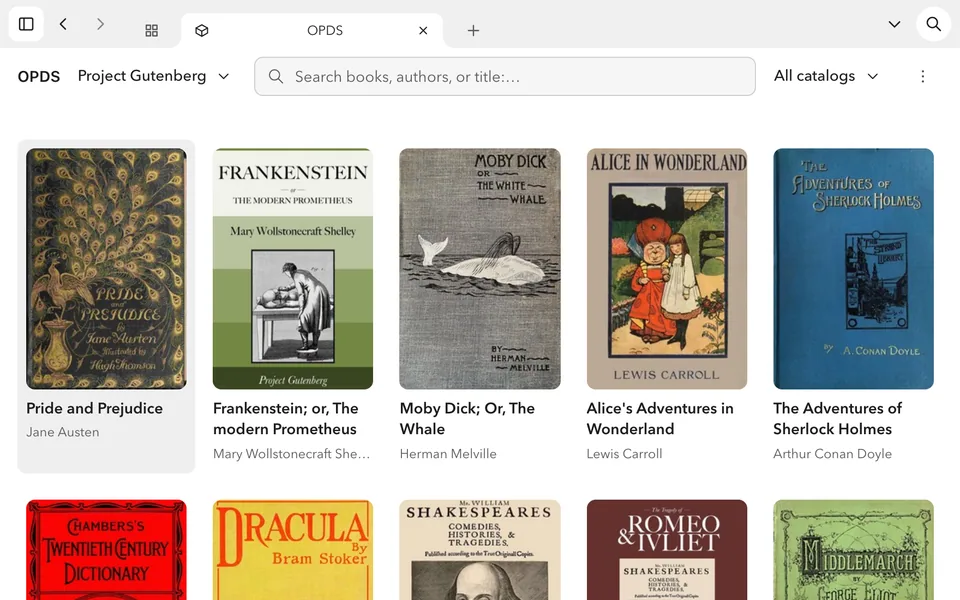The image size is (960, 600).
Task: Open search with the round magnifier button
Action: (x=933, y=24)
